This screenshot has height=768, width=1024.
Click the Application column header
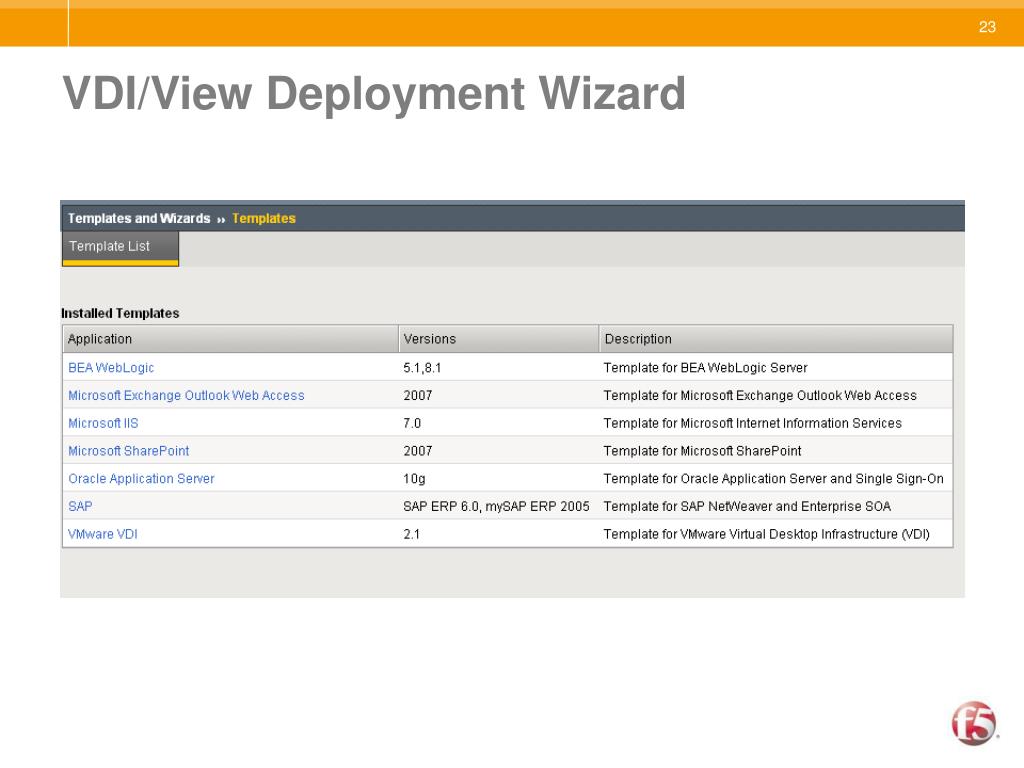point(231,339)
